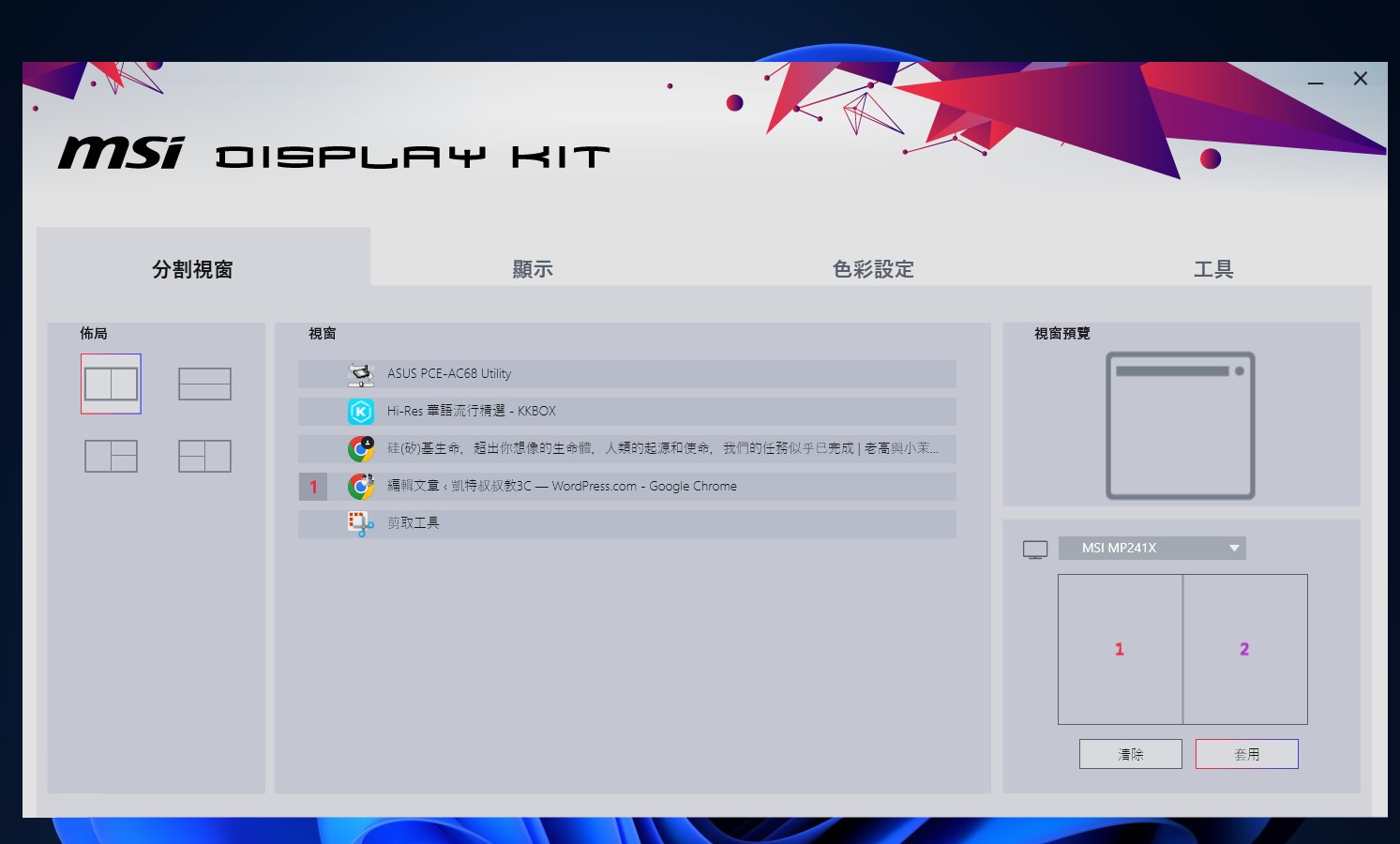Open the 色彩設定 tab
Screen dimensions: 1400x844
click(873, 269)
